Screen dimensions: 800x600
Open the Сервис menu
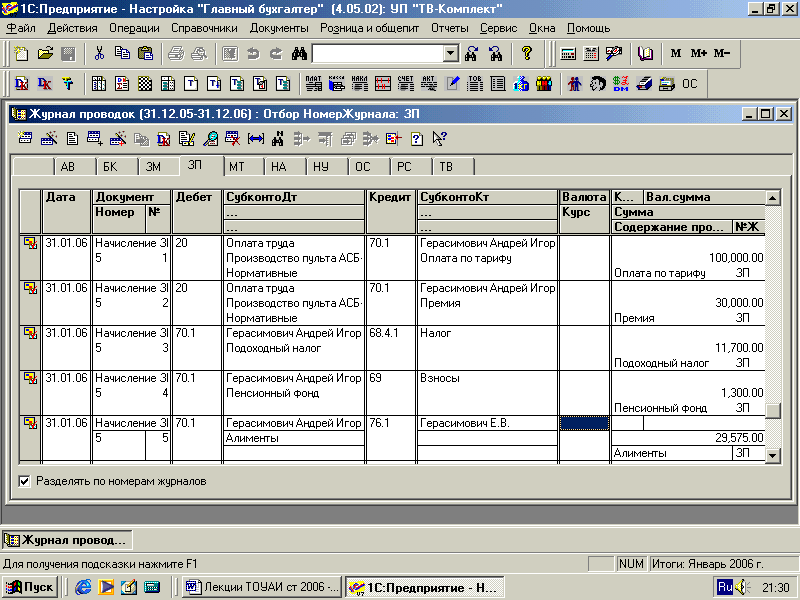point(498,28)
